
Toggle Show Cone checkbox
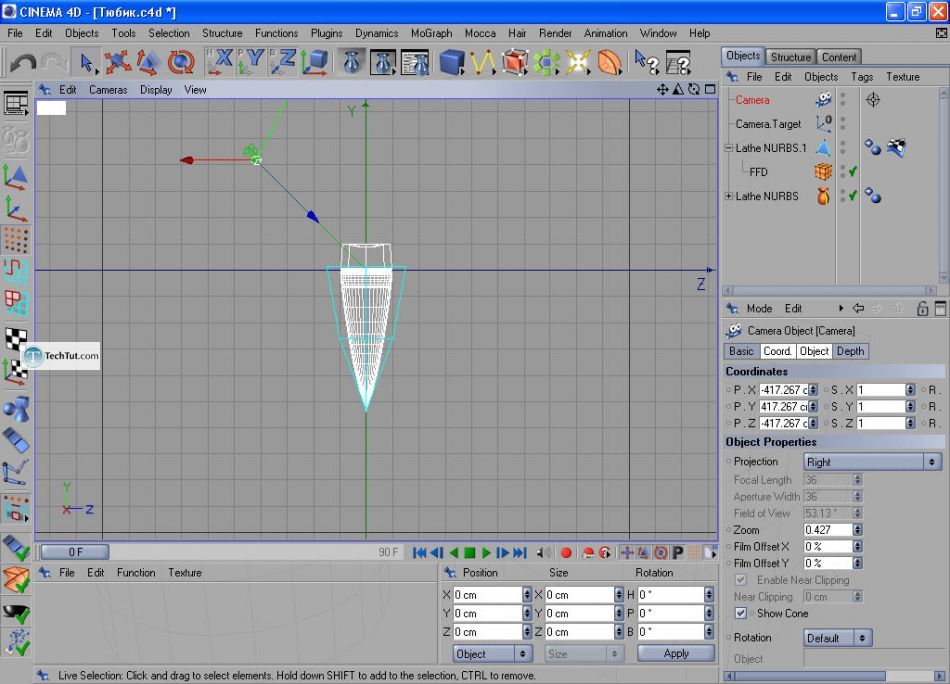tap(740, 613)
